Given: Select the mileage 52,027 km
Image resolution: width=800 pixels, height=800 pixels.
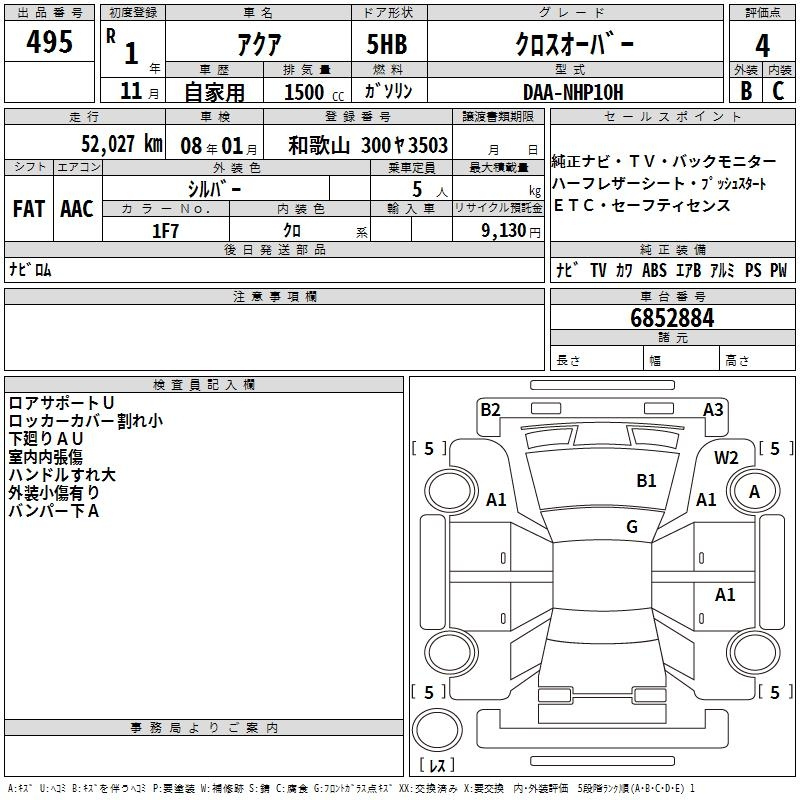Looking at the screenshot, I should pos(122,144).
